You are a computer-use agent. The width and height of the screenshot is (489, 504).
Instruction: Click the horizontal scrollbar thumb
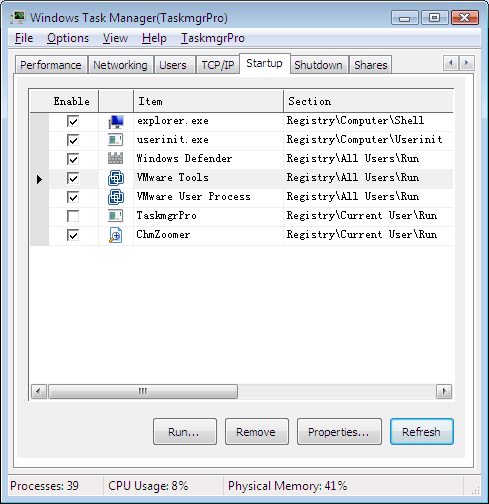point(143,391)
